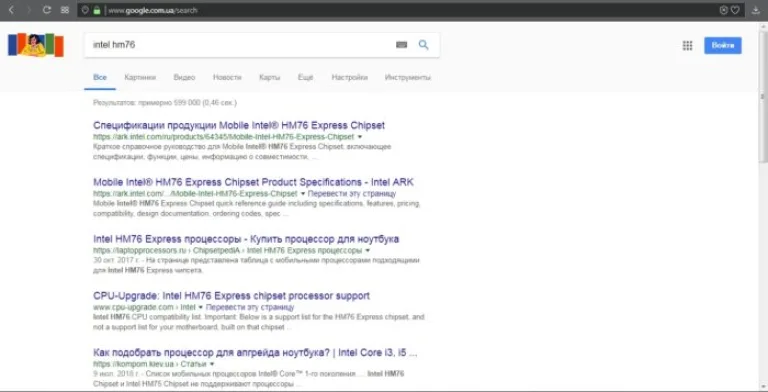Open the Google apps grid icon
This screenshot has width=768, height=392.
[x=687, y=46]
